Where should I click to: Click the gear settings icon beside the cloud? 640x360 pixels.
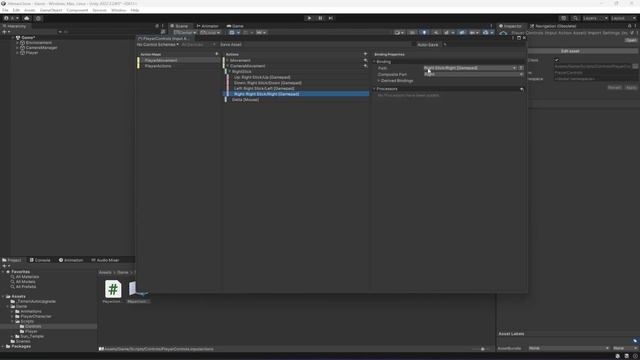(x=38, y=18)
